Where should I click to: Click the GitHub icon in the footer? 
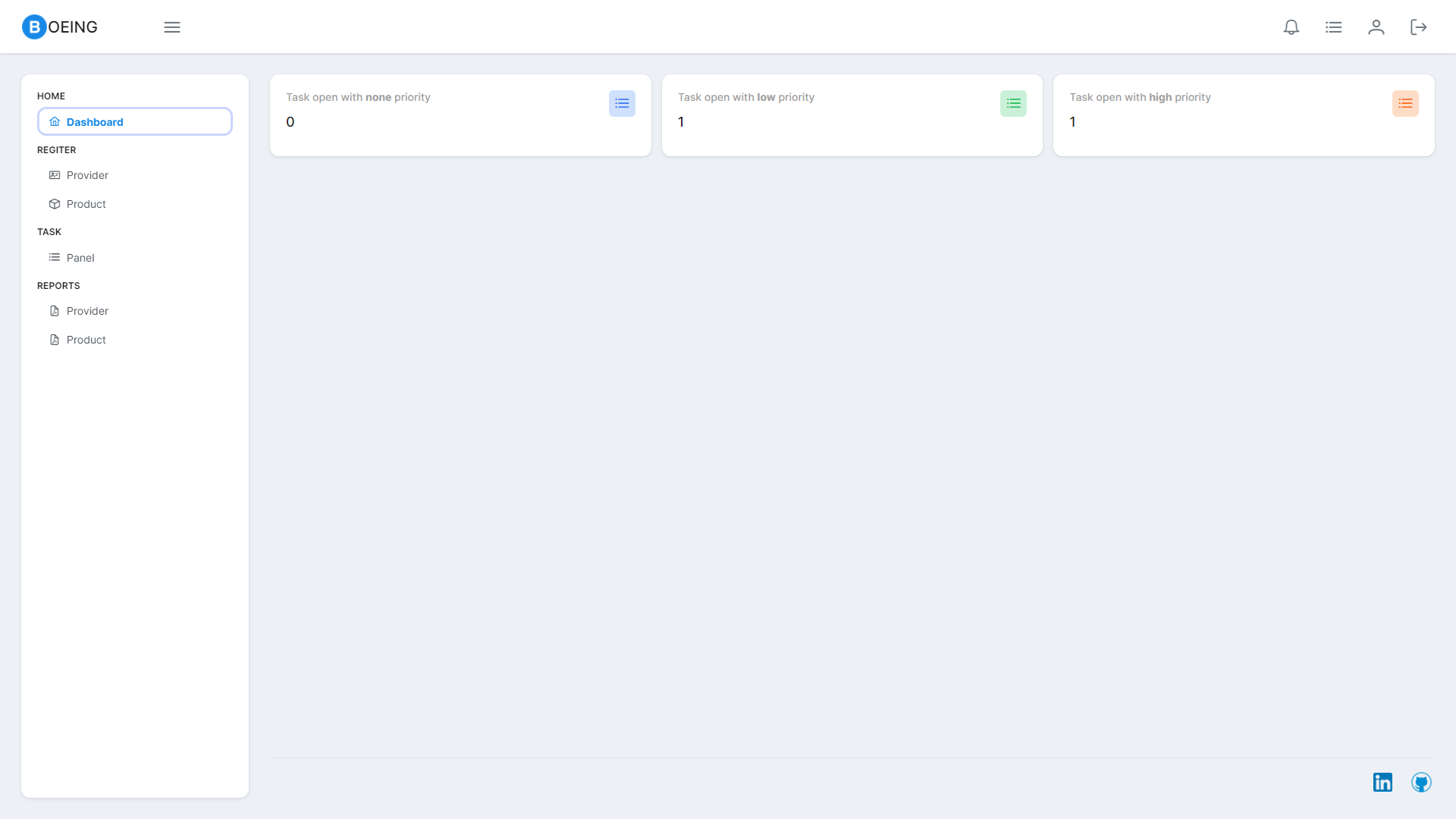[x=1422, y=782]
